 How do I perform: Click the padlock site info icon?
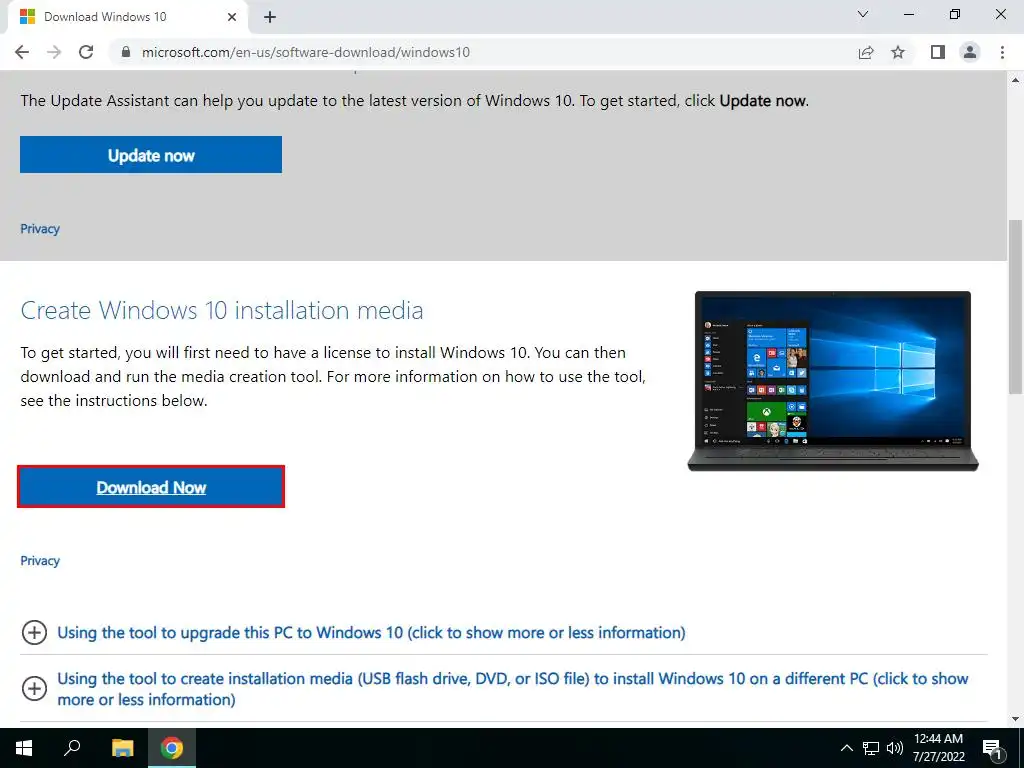click(x=126, y=52)
